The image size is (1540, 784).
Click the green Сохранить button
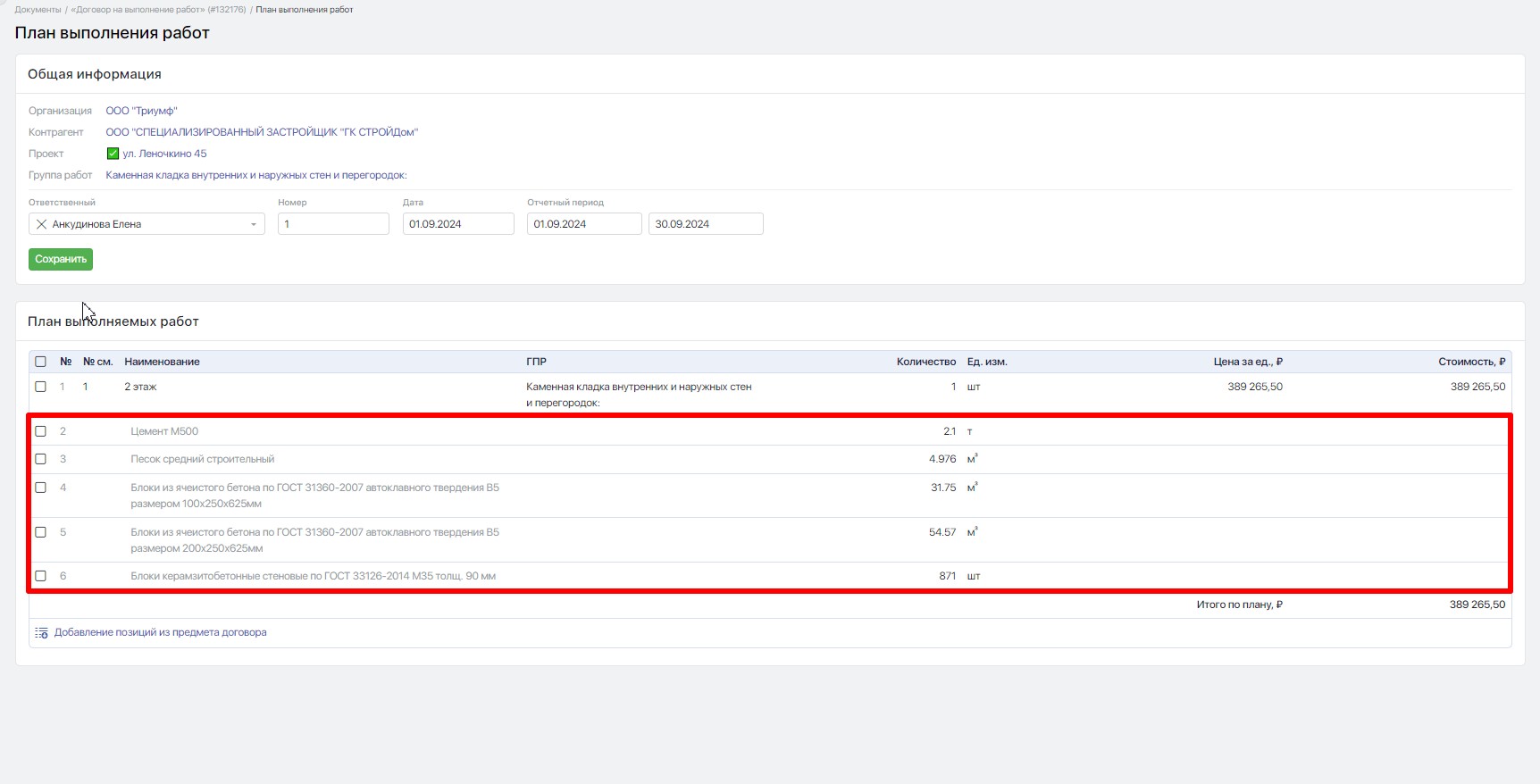coord(61,259)
